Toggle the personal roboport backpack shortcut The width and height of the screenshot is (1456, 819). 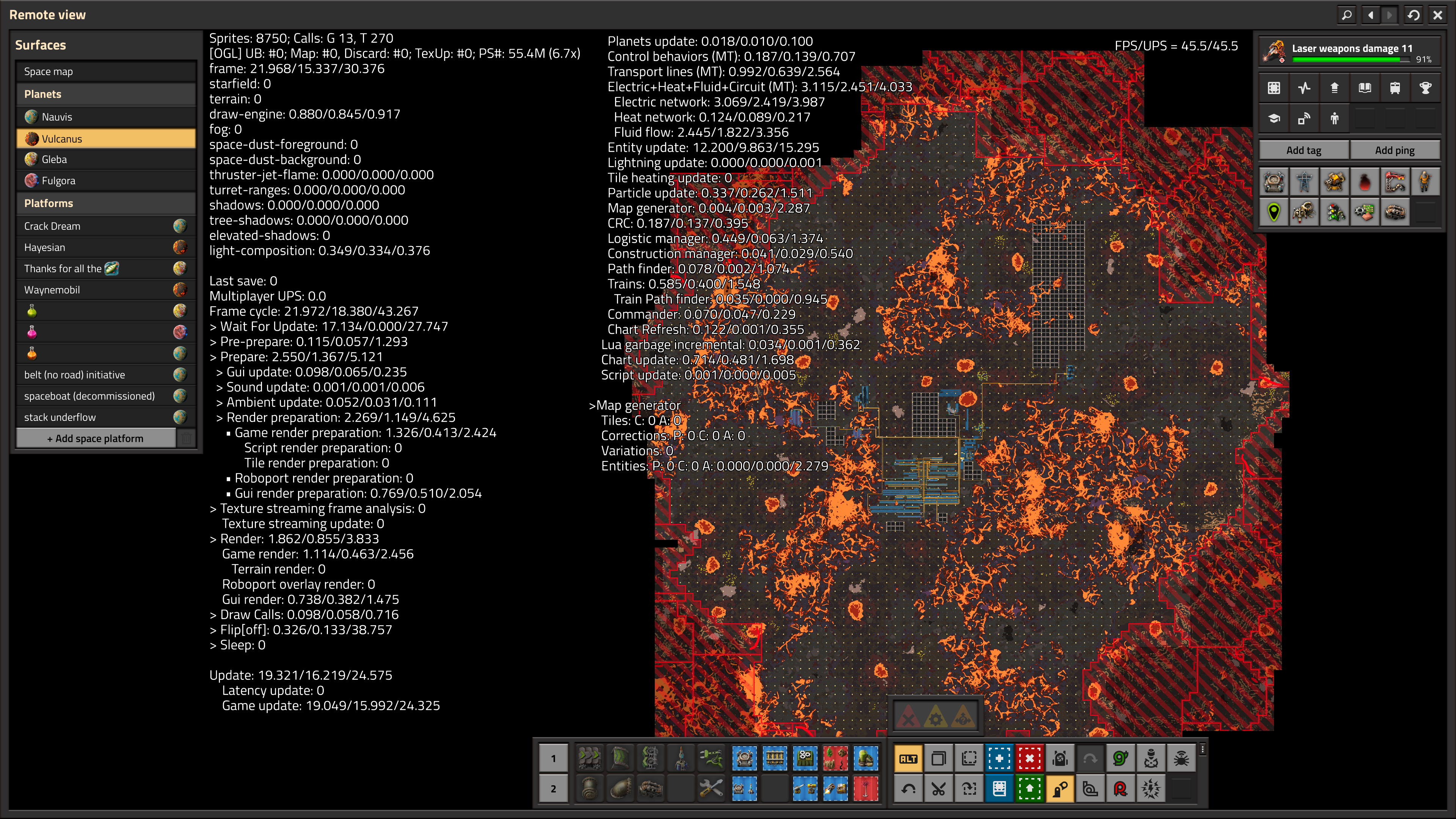coord(1061,758)
